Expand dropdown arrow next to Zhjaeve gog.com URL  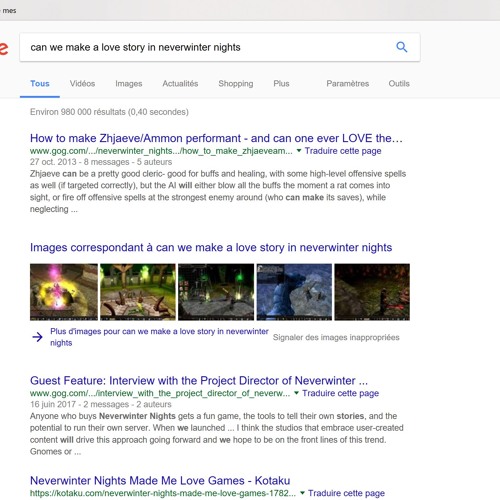click(x=299, y=151)
